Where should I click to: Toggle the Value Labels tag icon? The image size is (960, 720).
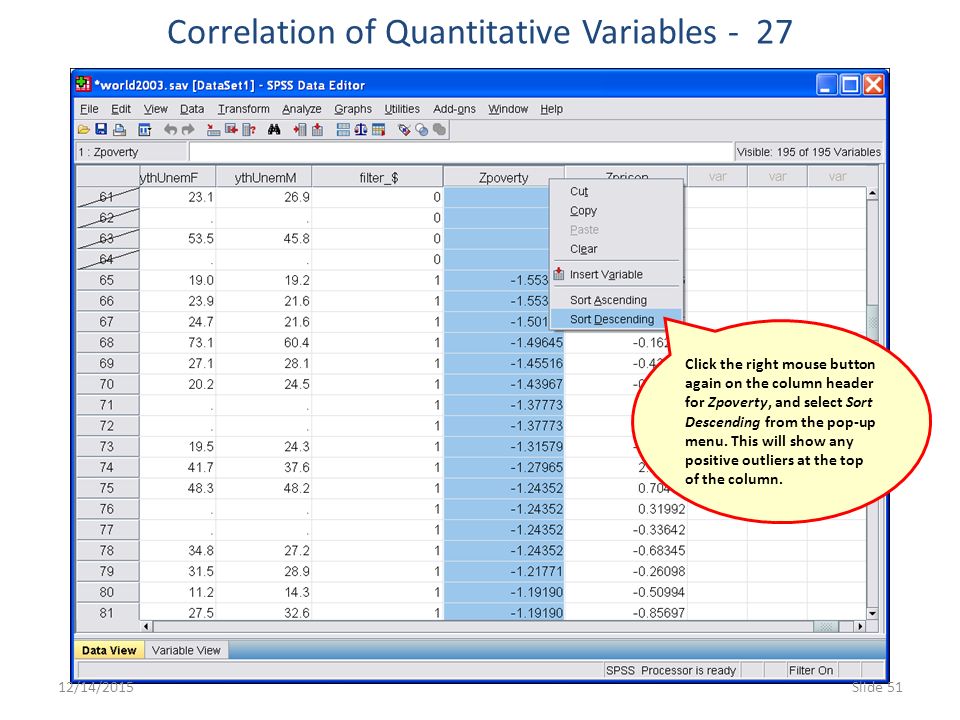403,130
